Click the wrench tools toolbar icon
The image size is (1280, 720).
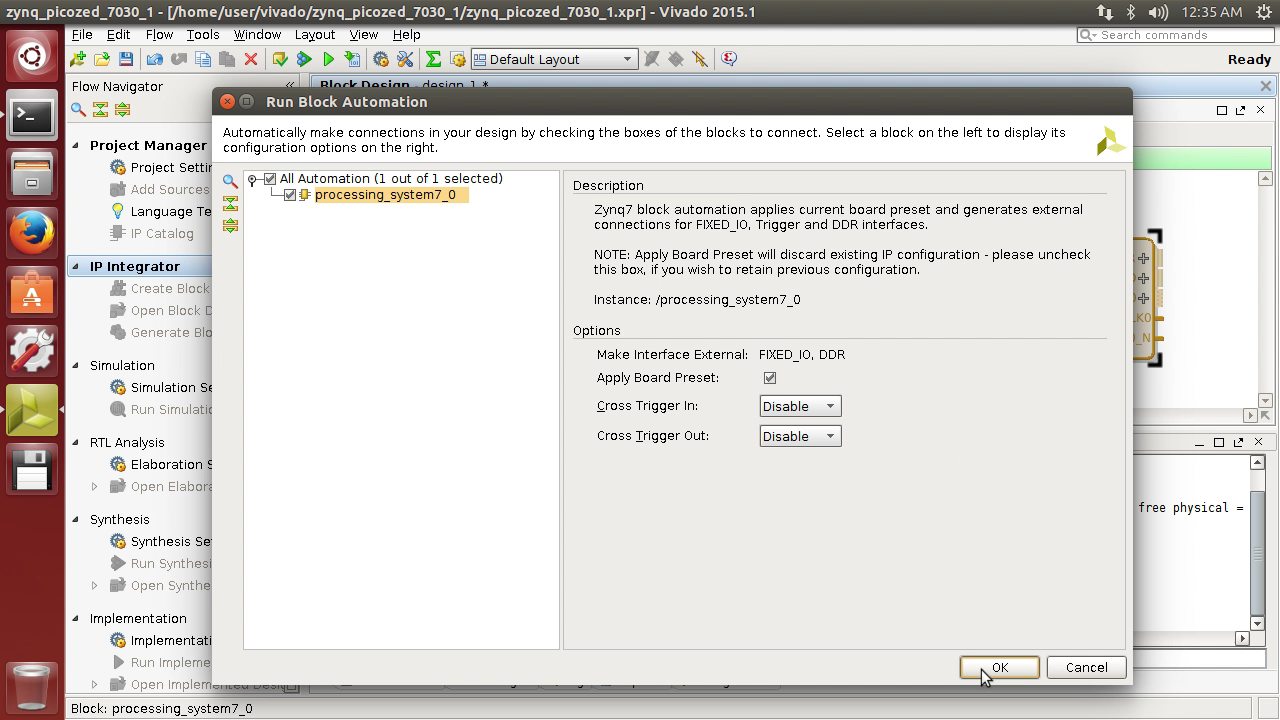(x=405, y=59)
